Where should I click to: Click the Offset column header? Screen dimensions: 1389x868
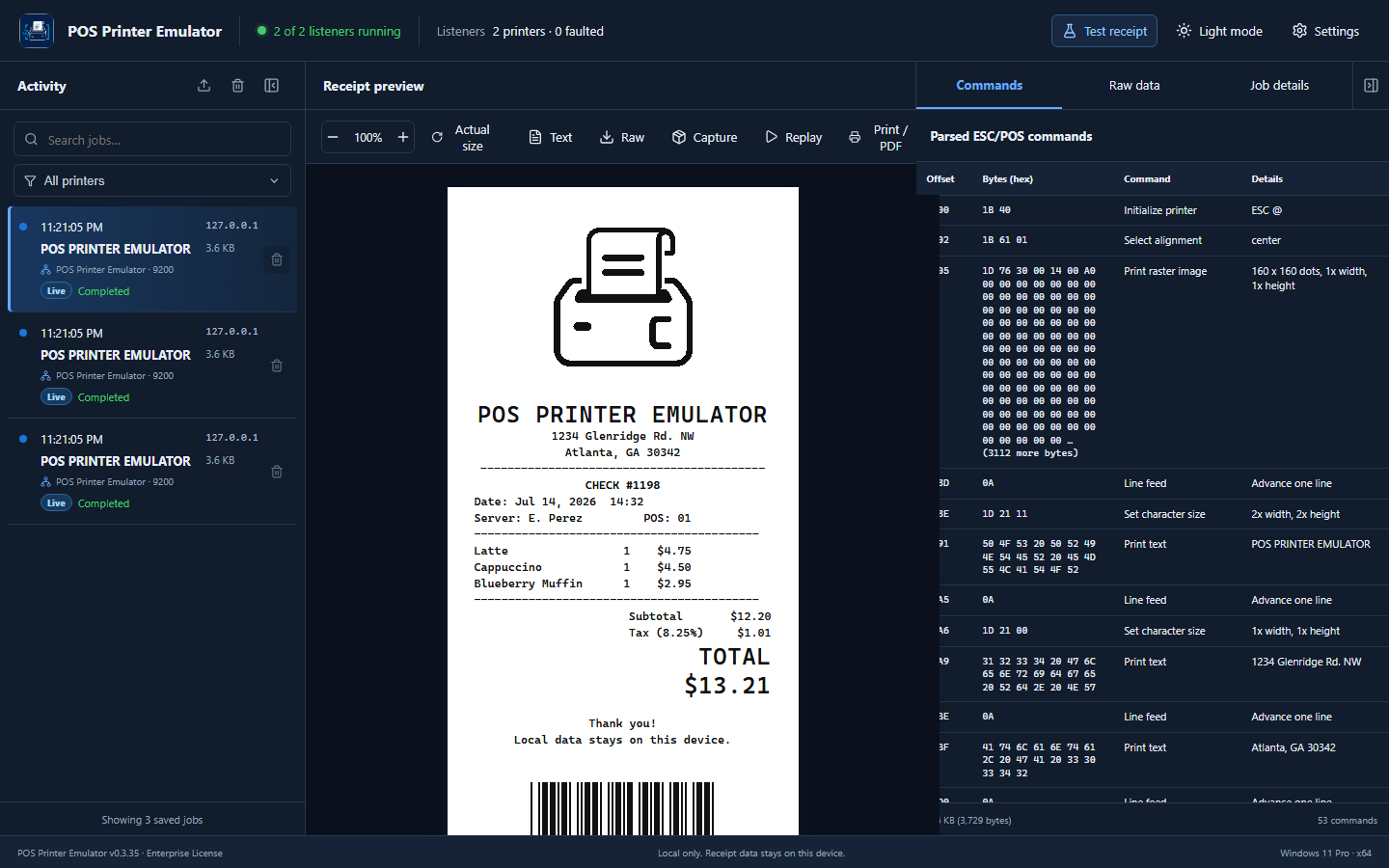[940, 179]
